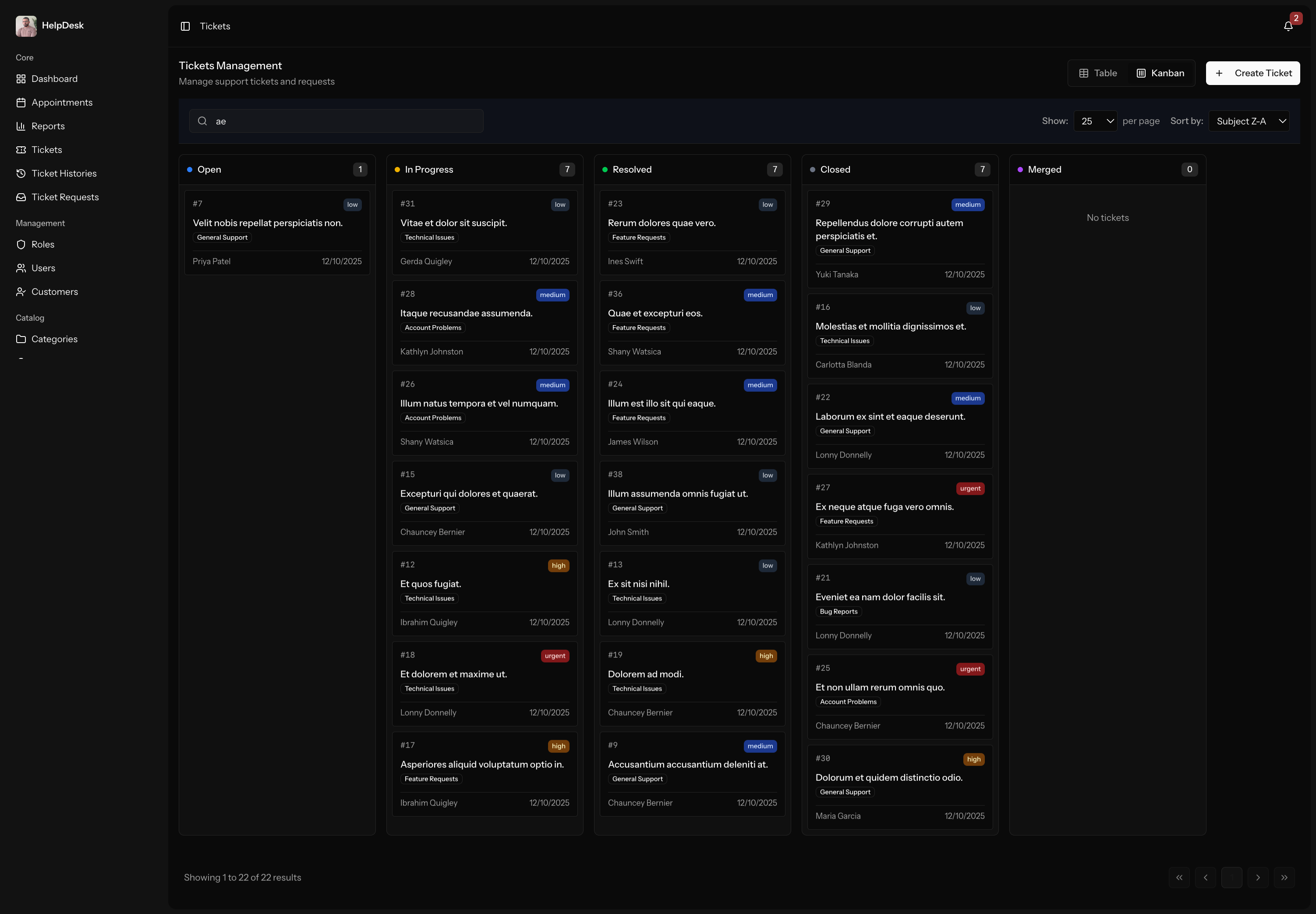Viewport: 1316px width, 914px height.
Task: Click Bug Reports tag on ticket #21
Action: 838,612
